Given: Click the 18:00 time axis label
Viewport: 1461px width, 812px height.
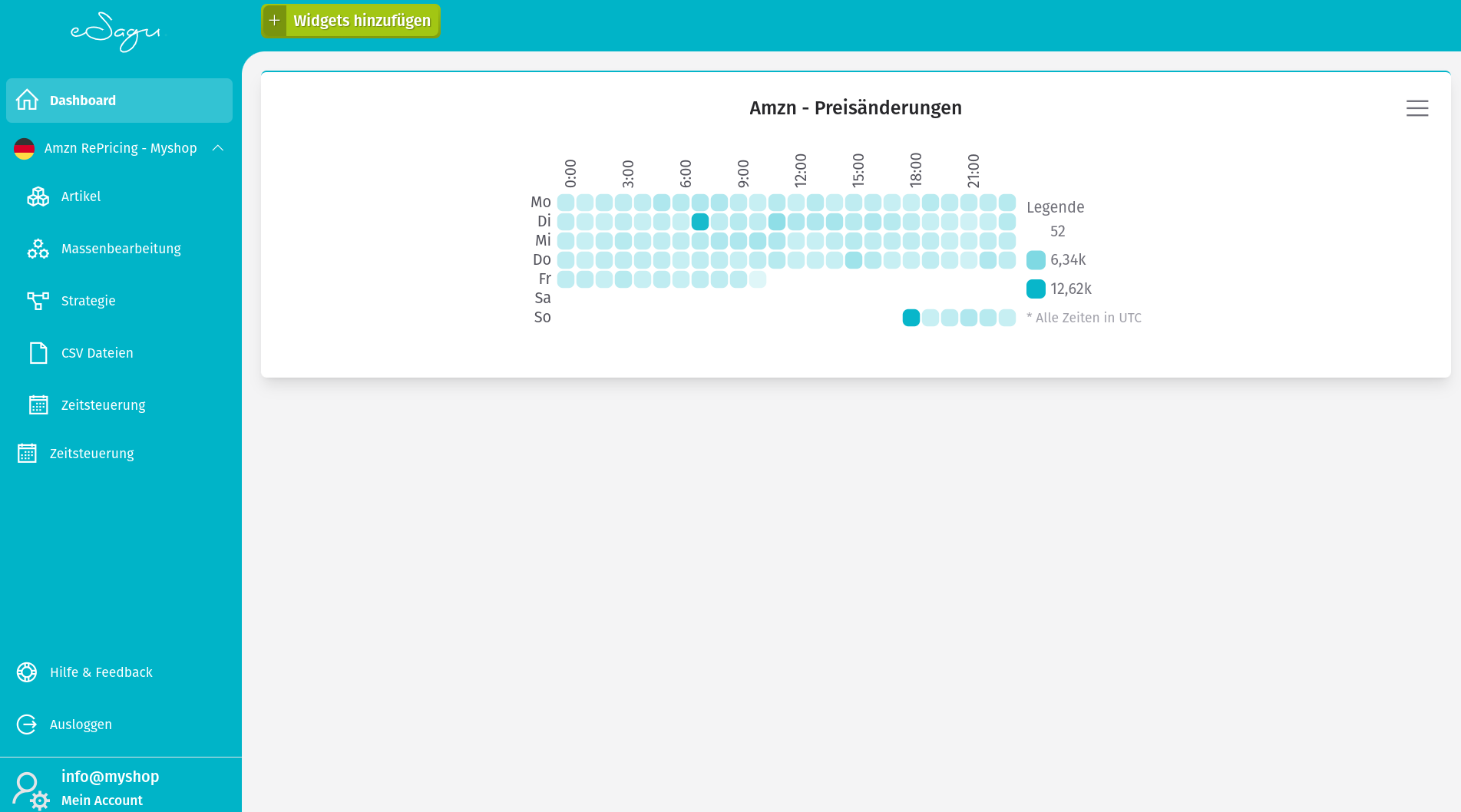Looking at the screenshot, I should pos(916,170).
